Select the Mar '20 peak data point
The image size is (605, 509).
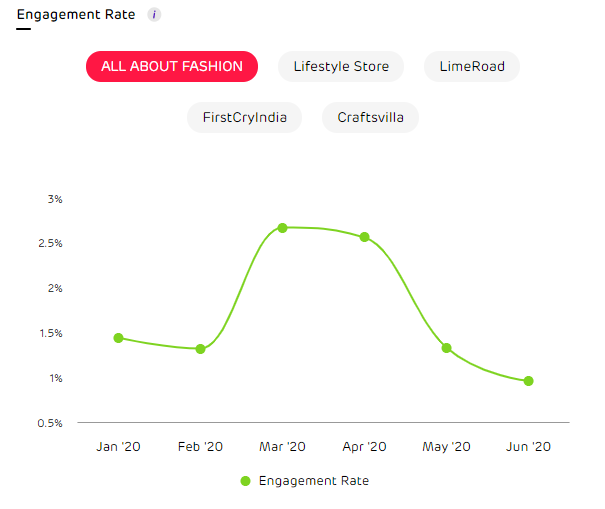tap(283, 228)
